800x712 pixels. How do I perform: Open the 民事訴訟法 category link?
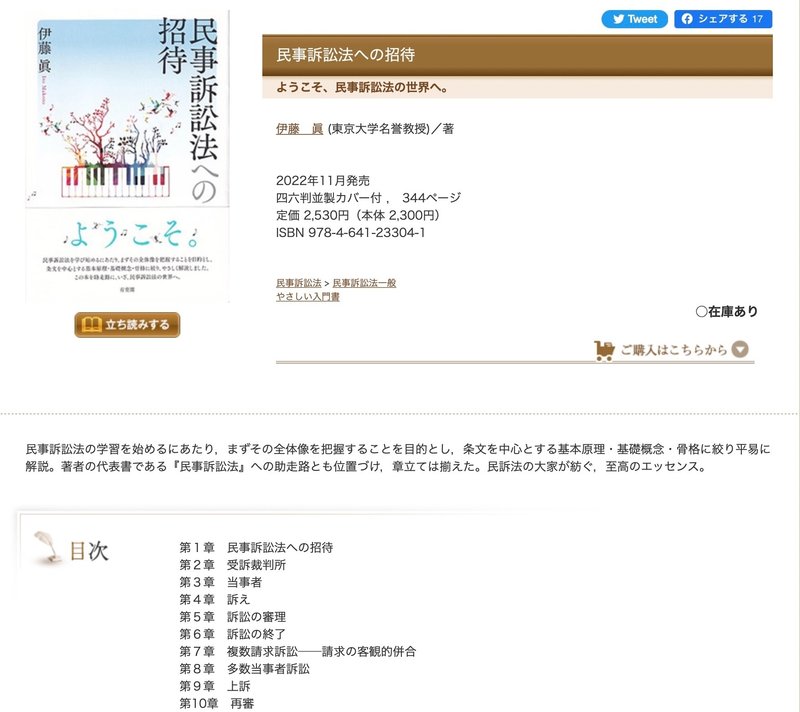pos(298,283)
